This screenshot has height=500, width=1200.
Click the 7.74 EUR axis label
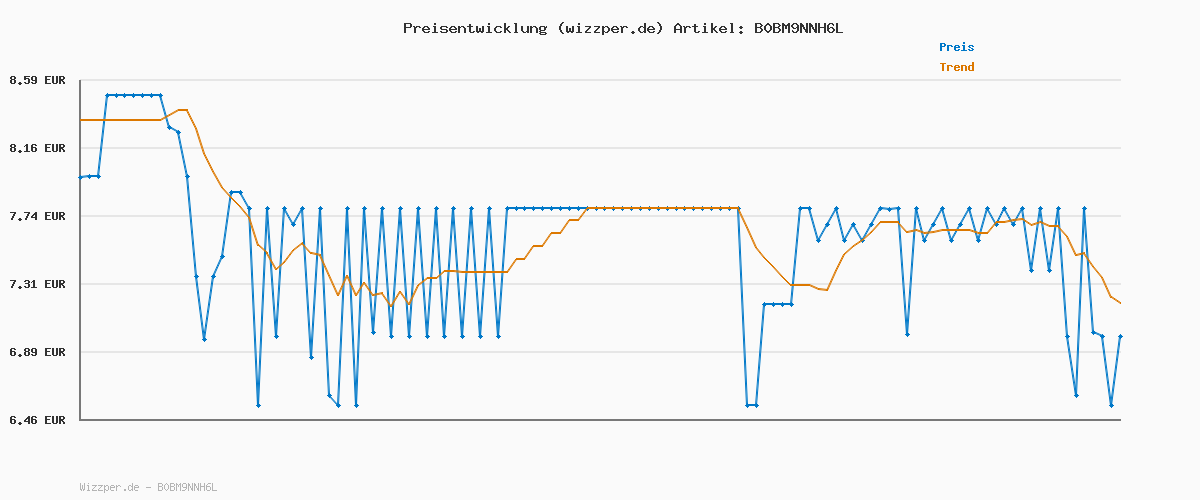pyautogui.click(x=37, y=216)
